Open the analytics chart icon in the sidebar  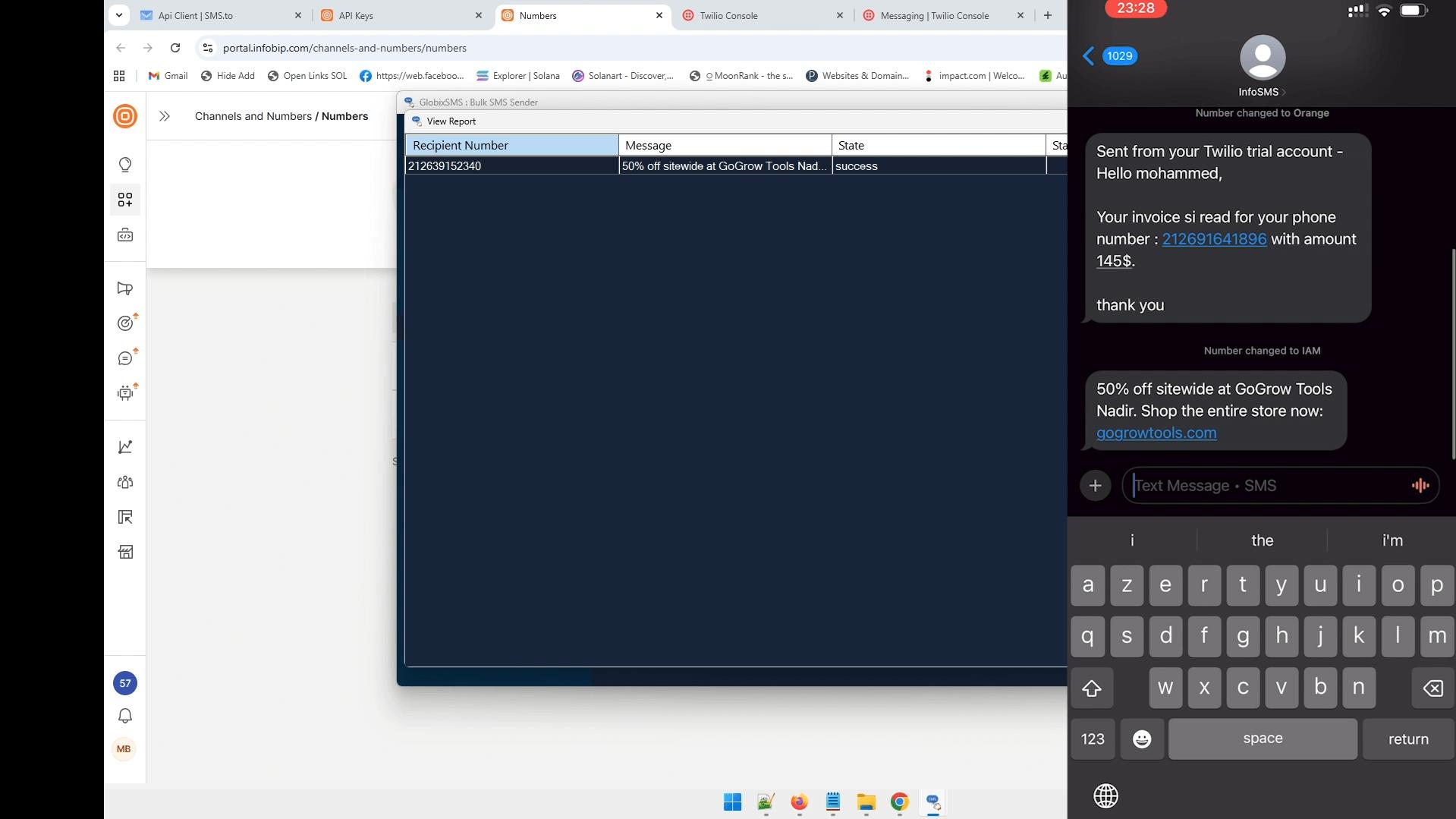pos(124,446)
